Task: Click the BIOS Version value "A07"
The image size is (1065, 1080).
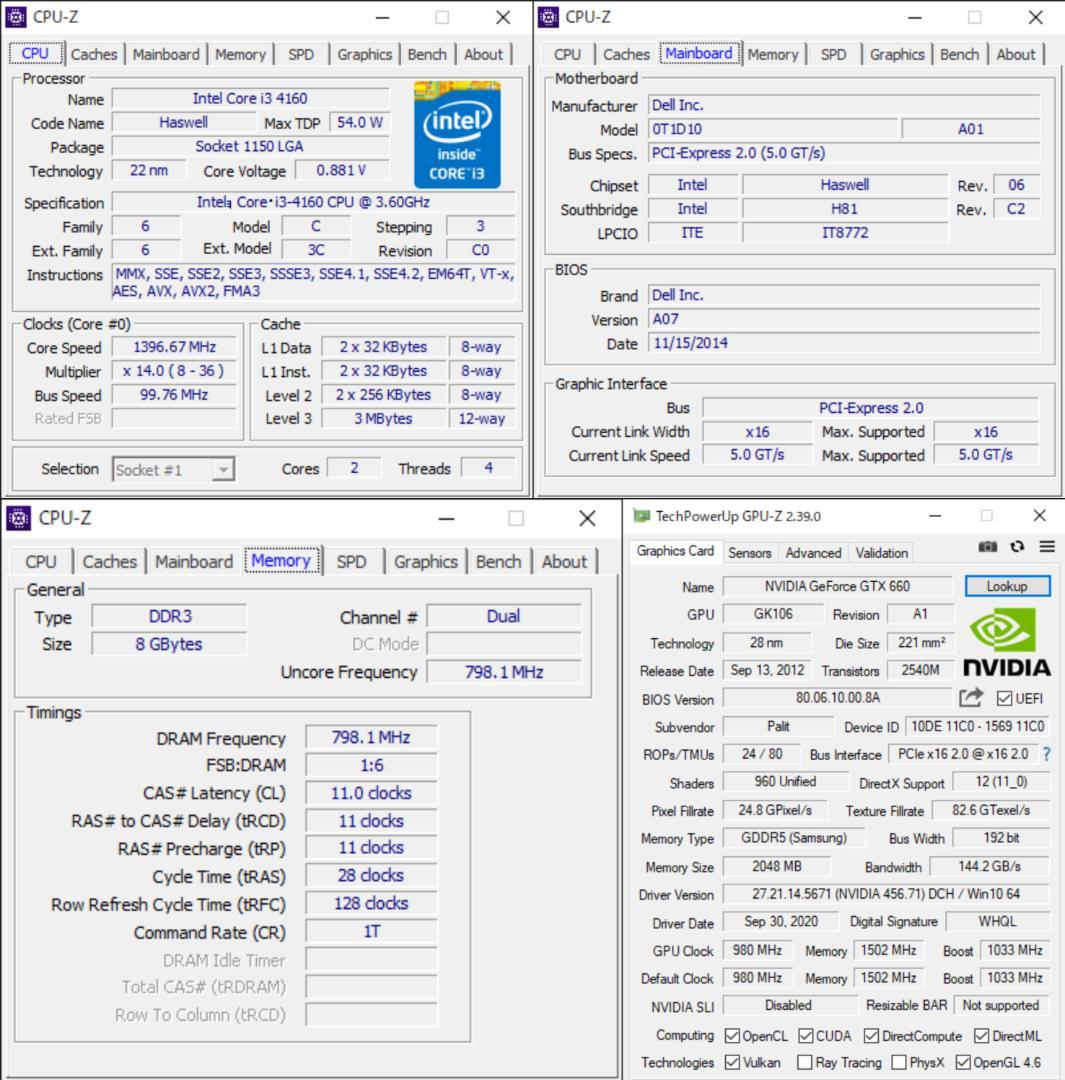Action: (844, 320)
